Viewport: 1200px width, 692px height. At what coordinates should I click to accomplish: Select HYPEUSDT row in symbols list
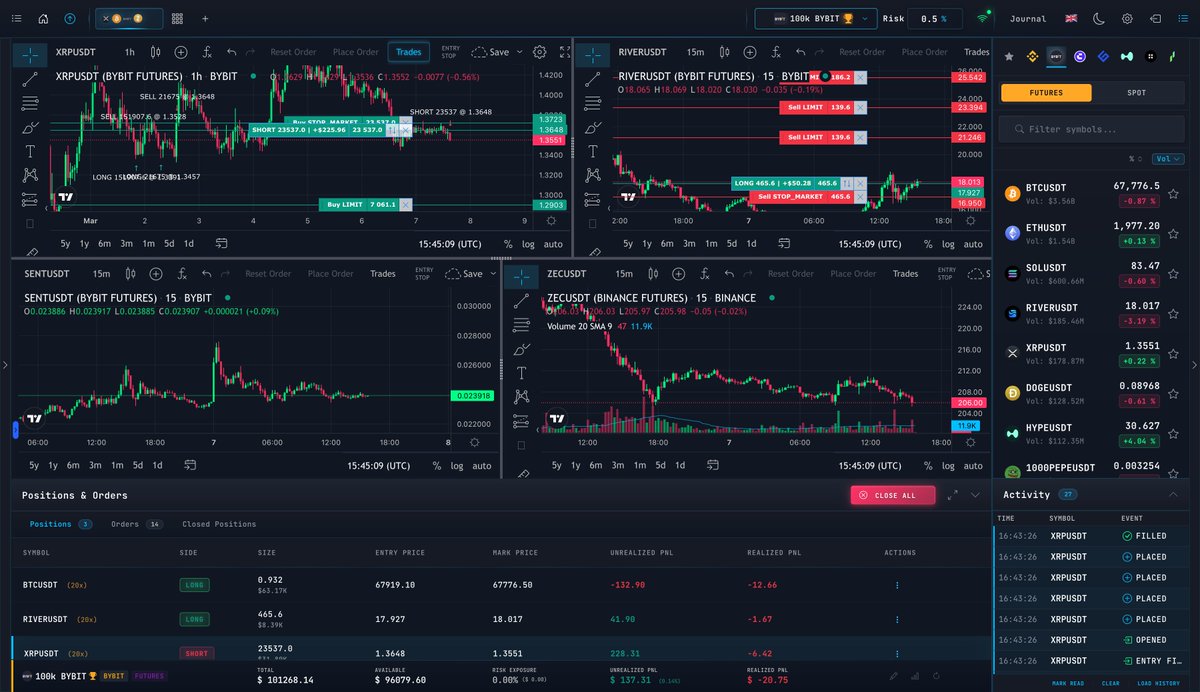1093,432
